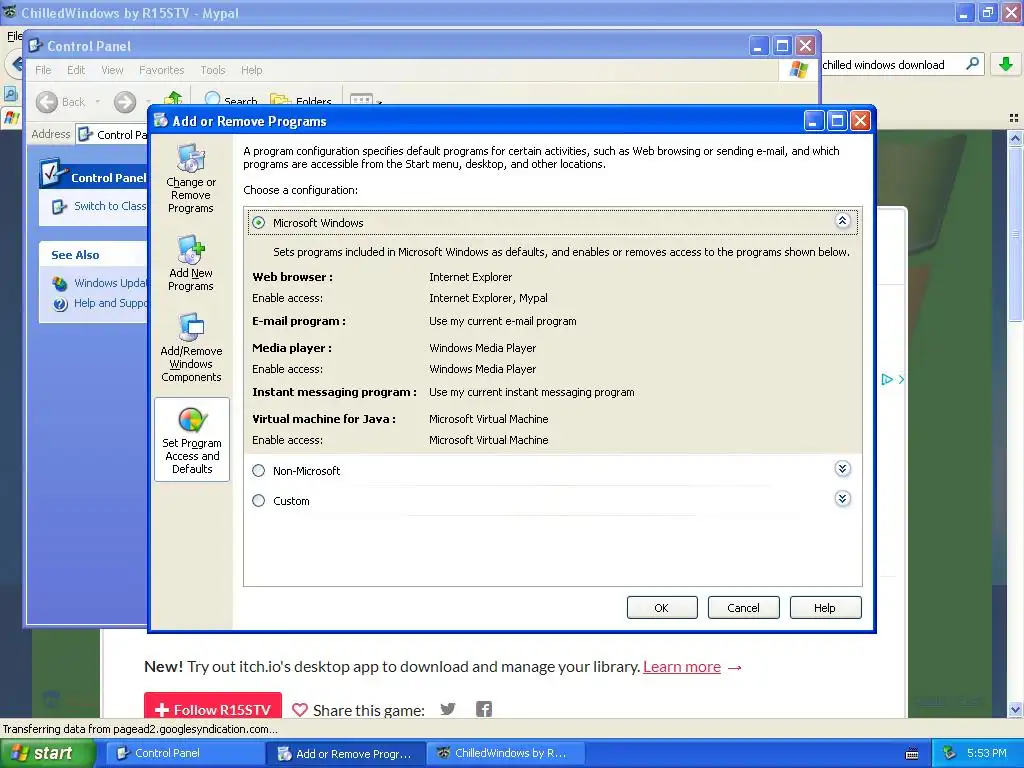Collapse the Microsoft Windows configuration details

[842, 221]
